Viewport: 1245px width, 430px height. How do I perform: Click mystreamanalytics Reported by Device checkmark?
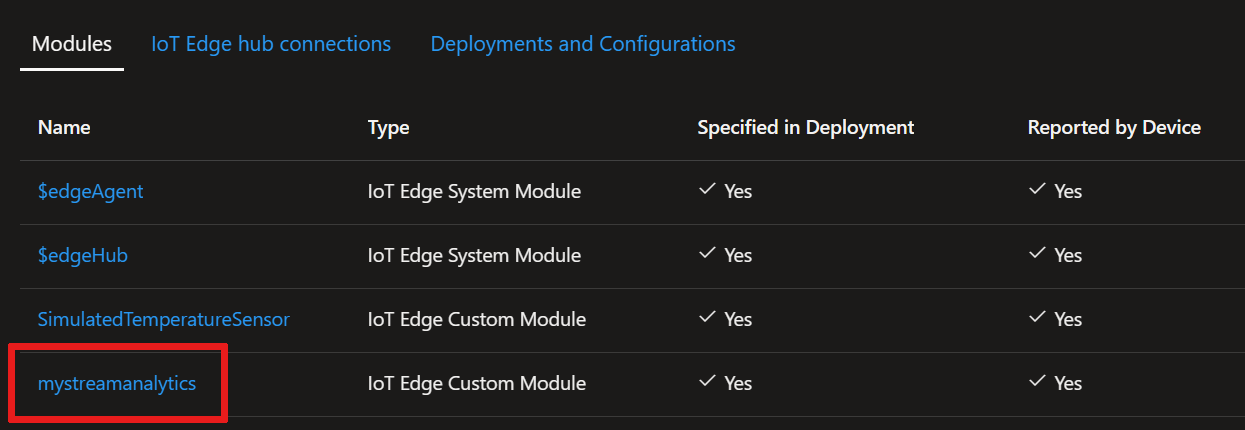point(1037,382)
